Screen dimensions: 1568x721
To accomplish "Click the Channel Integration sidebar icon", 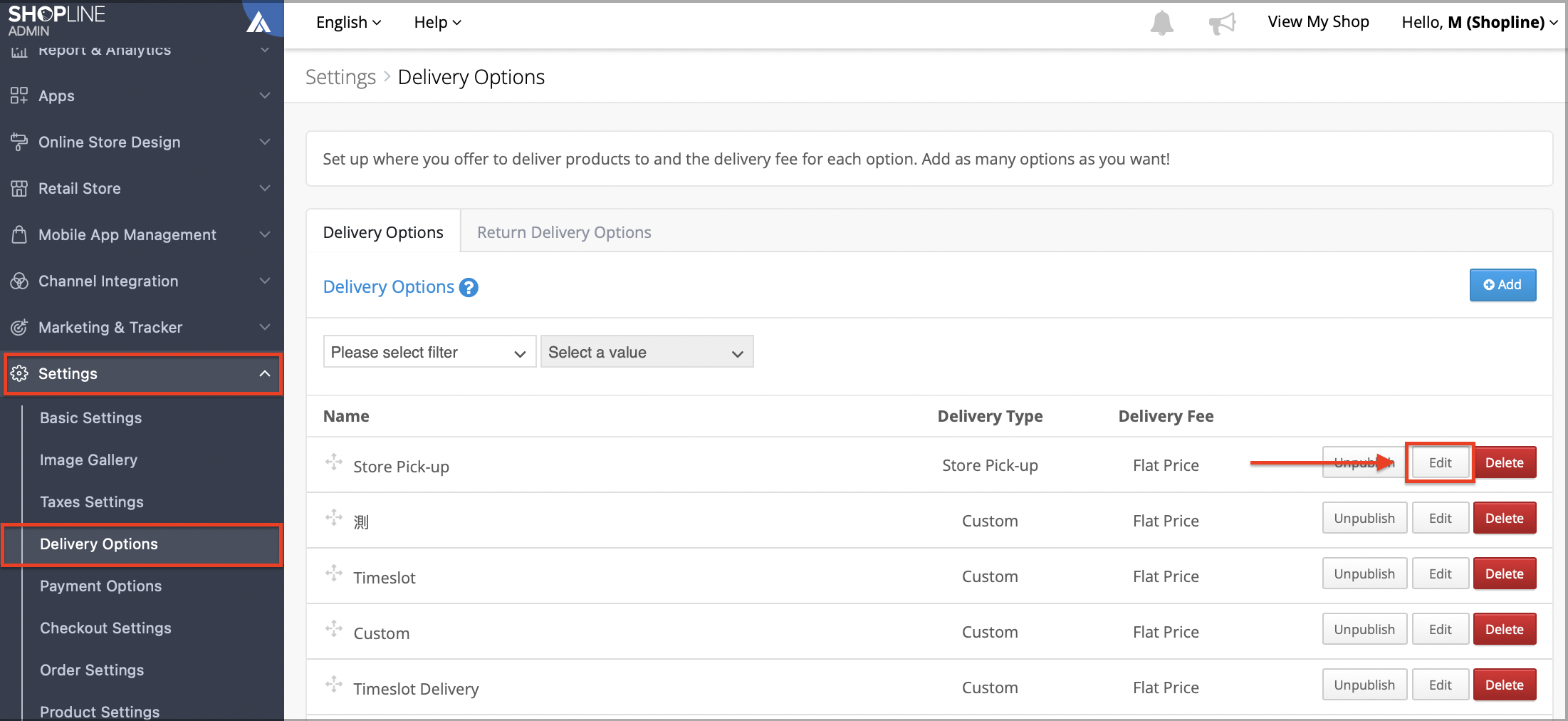I will [19, 281].
